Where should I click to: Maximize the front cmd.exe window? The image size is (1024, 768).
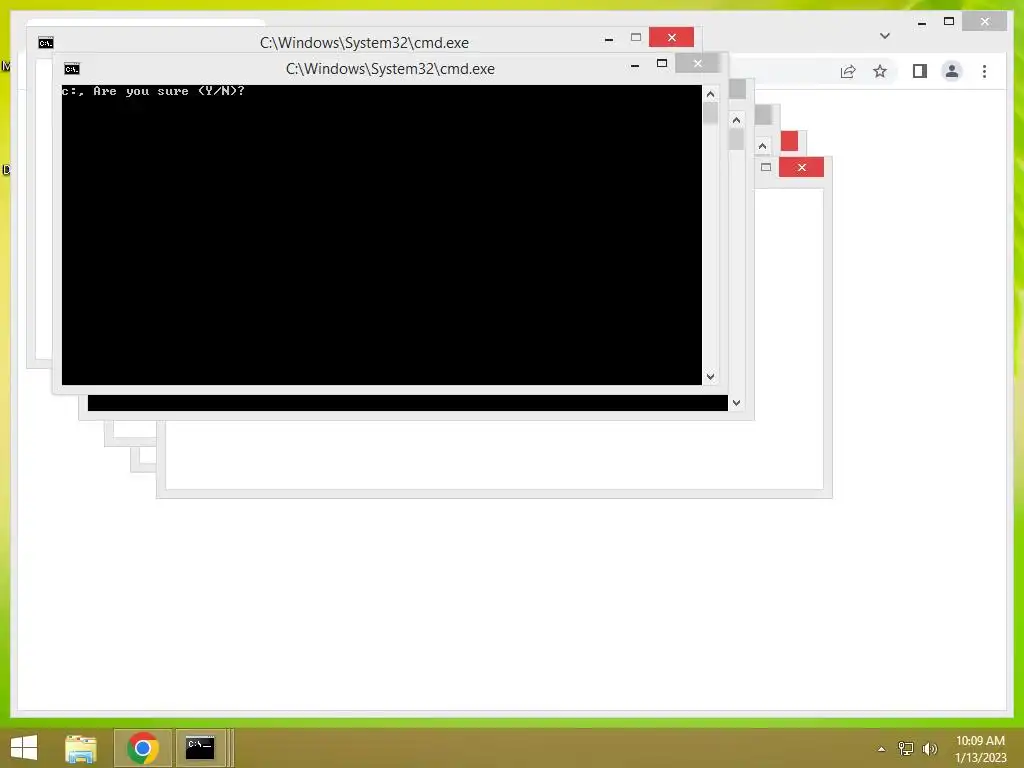662,63
